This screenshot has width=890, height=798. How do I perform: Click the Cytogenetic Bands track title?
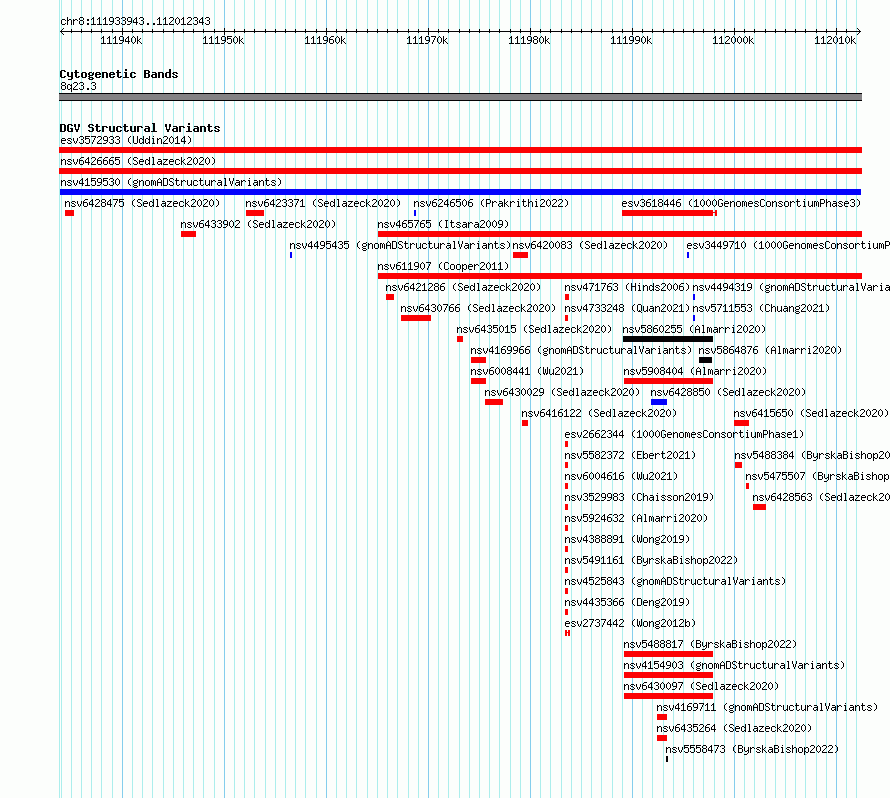coord(119,74)
